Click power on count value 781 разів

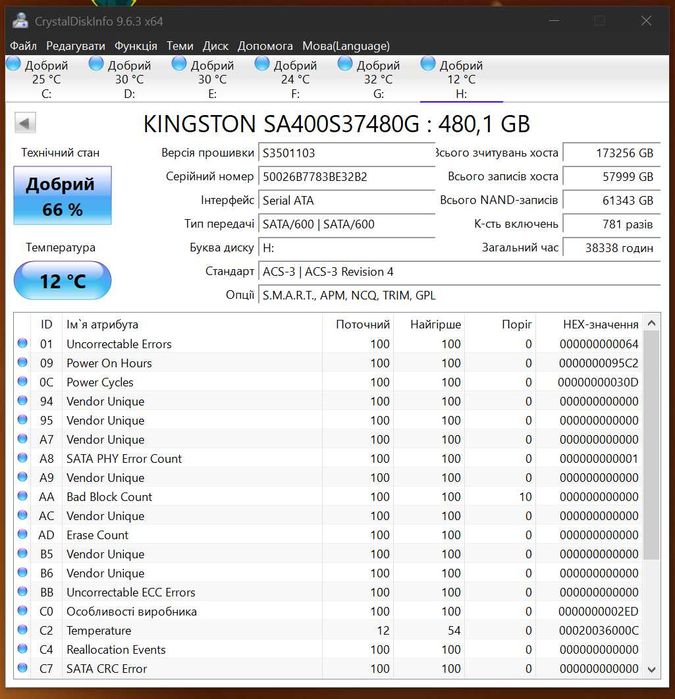click(x=612, y=224)
